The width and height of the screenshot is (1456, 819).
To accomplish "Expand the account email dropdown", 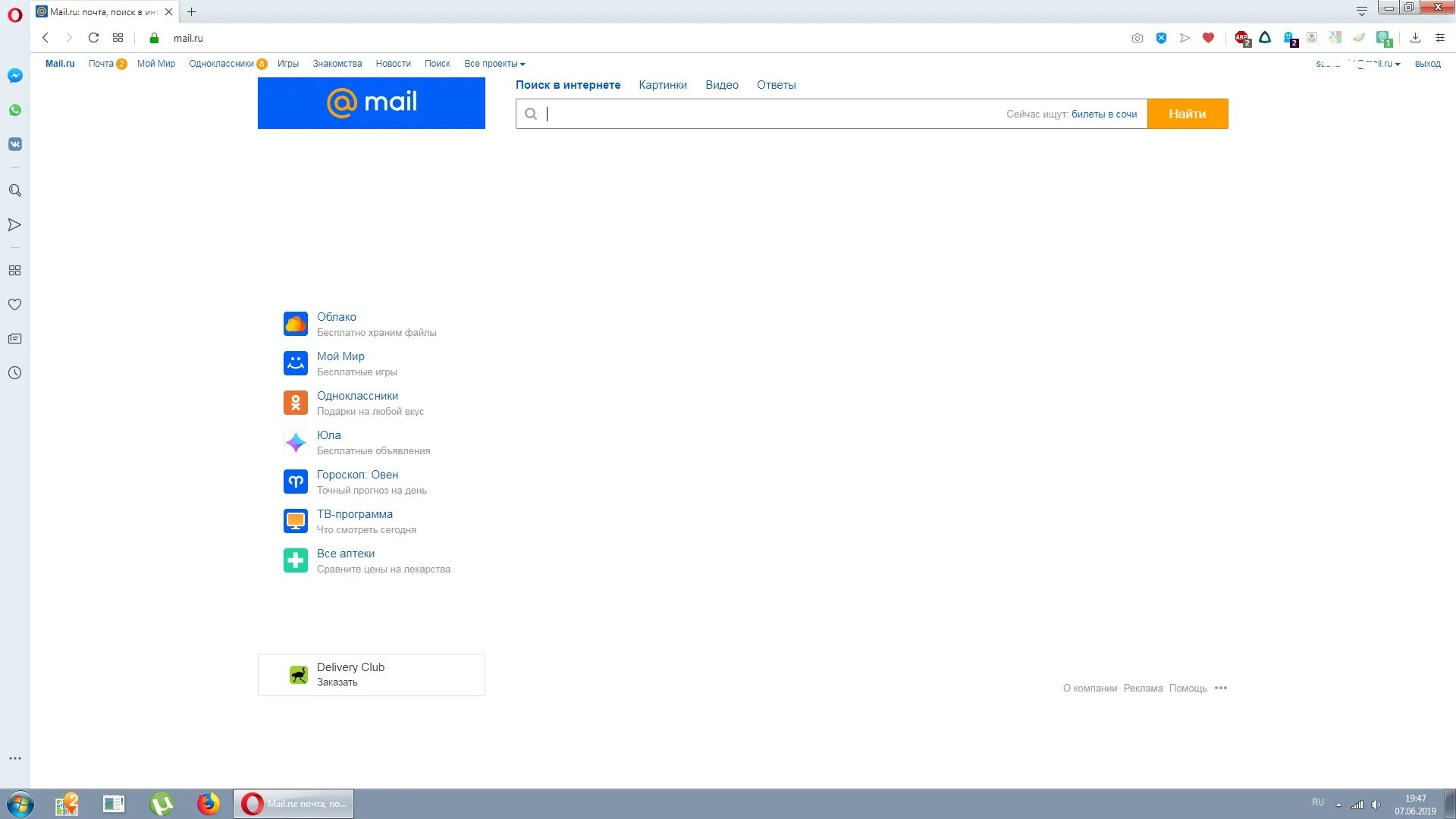I will tap(1357, 64).
